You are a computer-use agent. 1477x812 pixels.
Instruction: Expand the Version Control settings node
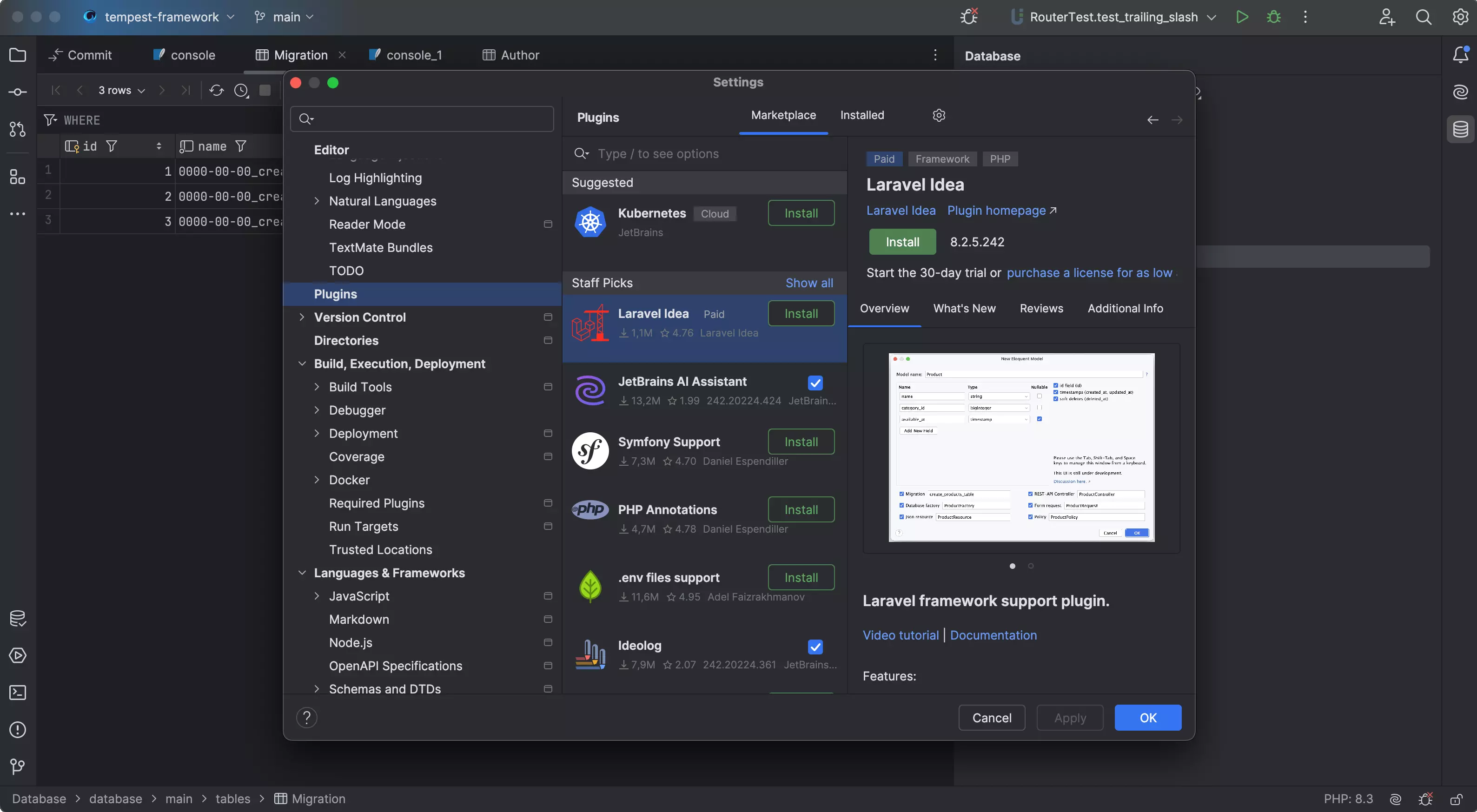click(x=302, y=317)
